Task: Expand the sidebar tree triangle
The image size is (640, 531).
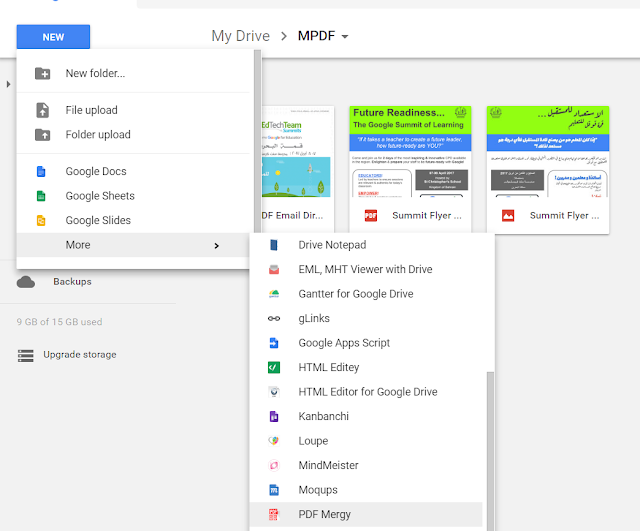Action: point(8,84)
